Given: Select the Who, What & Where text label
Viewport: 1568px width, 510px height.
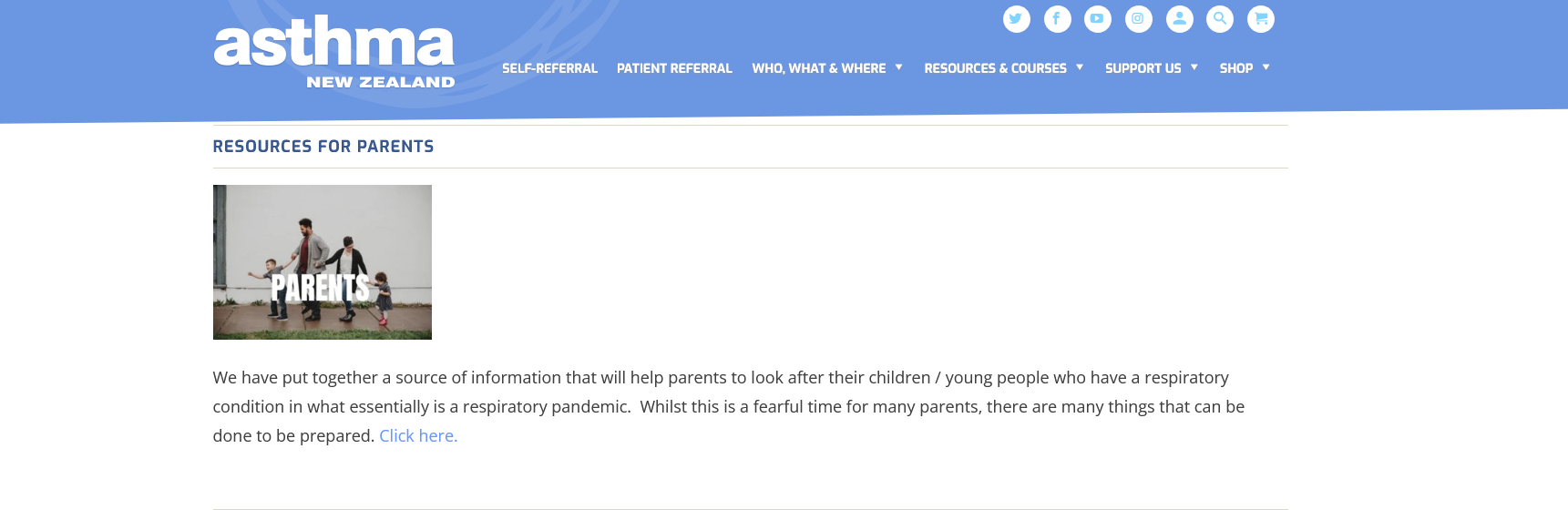Looking at the screenshot, I should (818, 68).
